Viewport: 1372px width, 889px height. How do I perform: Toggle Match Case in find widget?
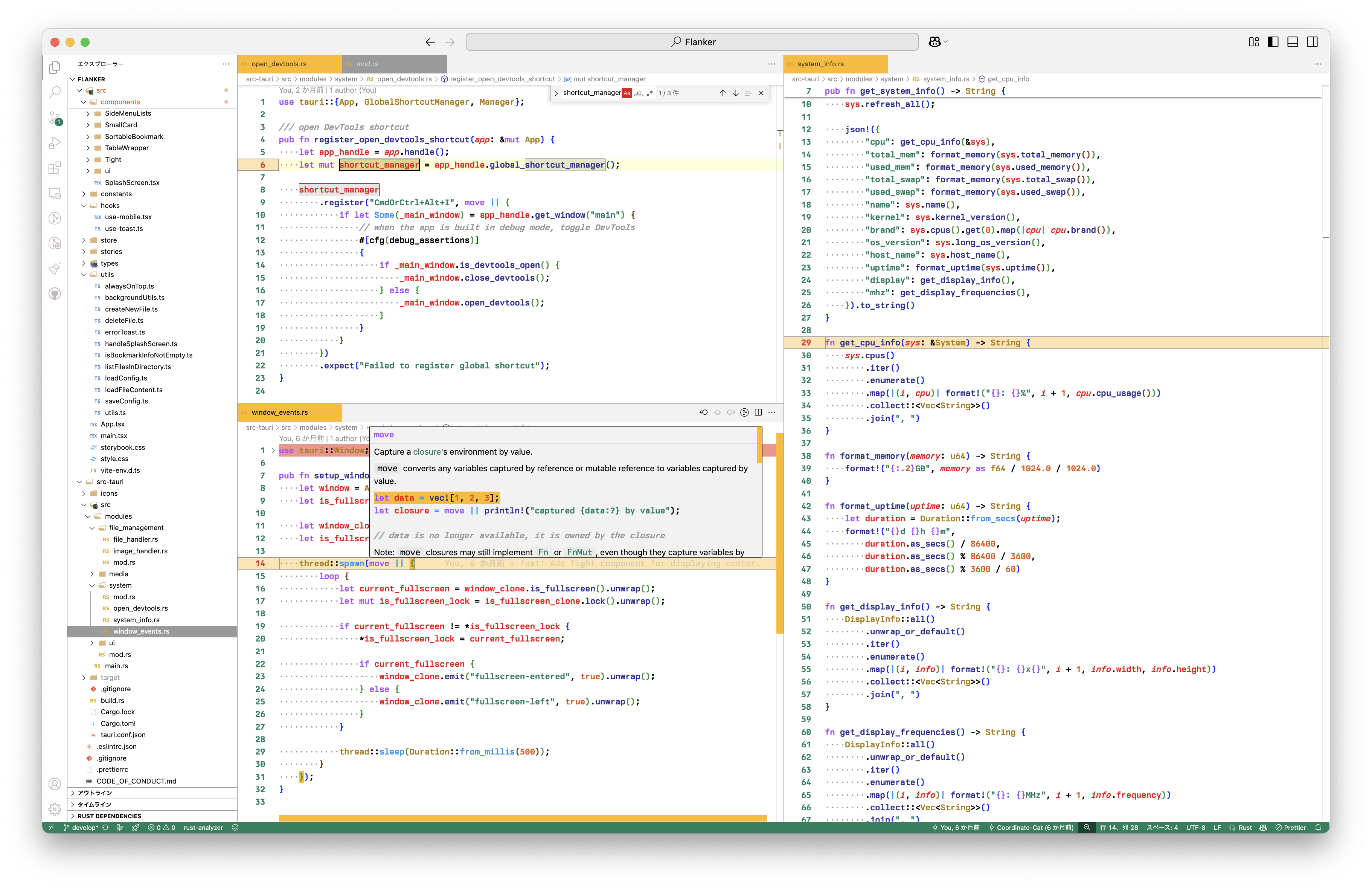tap(627, 93)
